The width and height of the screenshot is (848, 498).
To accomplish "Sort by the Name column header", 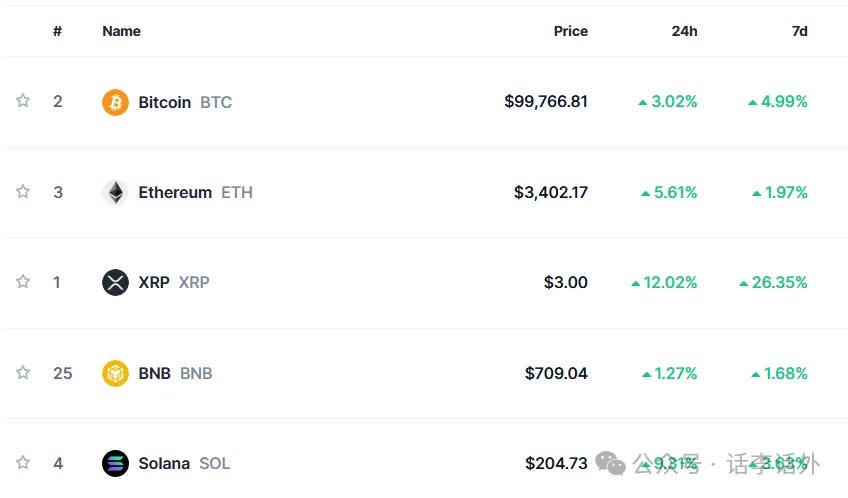I will (x=121, y=31).
